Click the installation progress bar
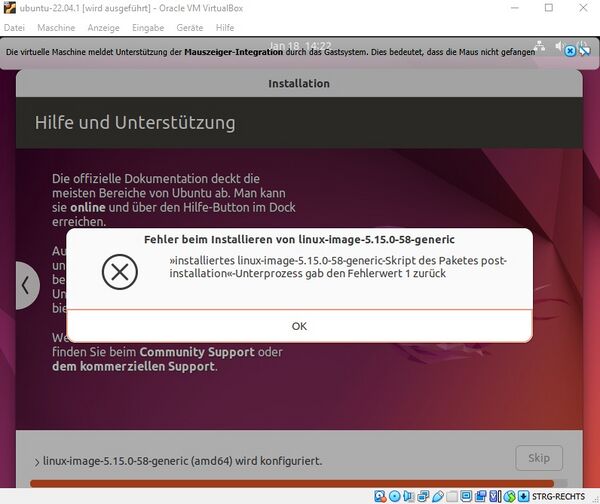600x504 pixels. pyautogui.click(x=290, y=484)
